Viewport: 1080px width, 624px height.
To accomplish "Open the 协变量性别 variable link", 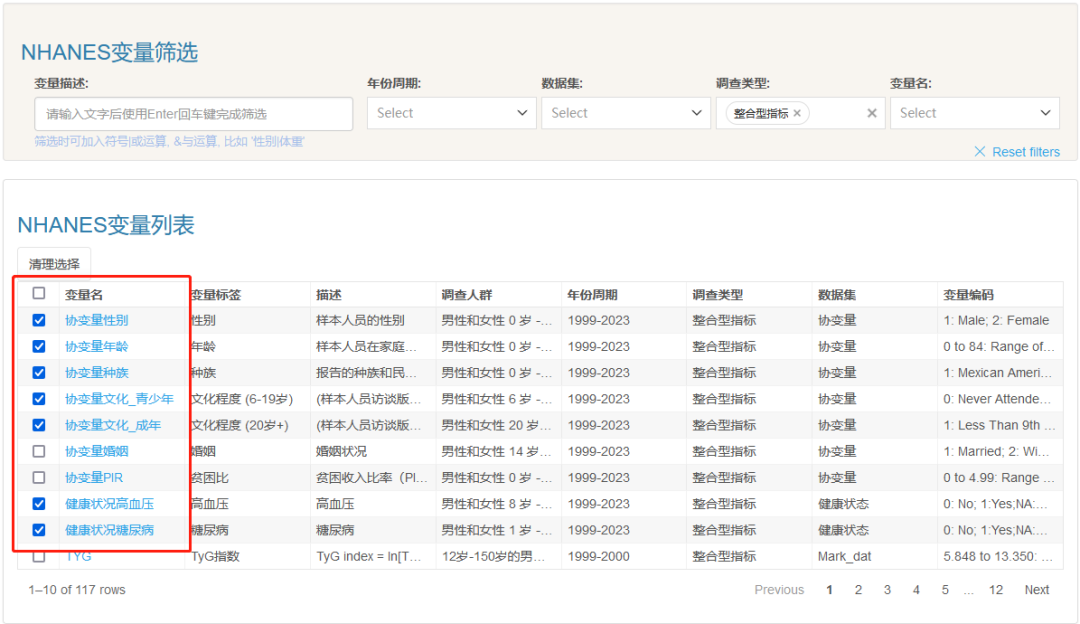I will 96,320.
